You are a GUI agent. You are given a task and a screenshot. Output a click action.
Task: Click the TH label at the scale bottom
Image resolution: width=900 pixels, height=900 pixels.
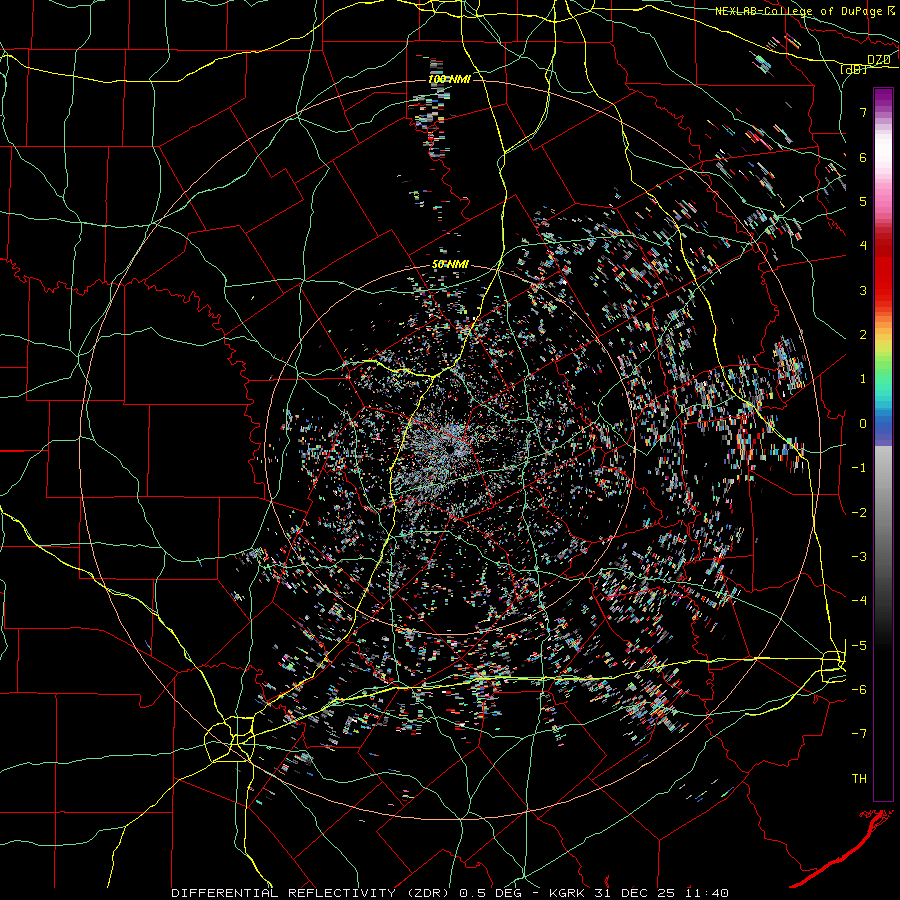point(859,779)
